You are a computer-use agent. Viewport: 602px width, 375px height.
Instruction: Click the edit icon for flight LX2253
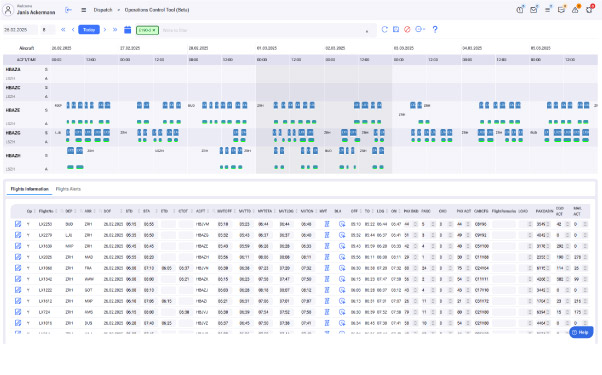point(18,224)
